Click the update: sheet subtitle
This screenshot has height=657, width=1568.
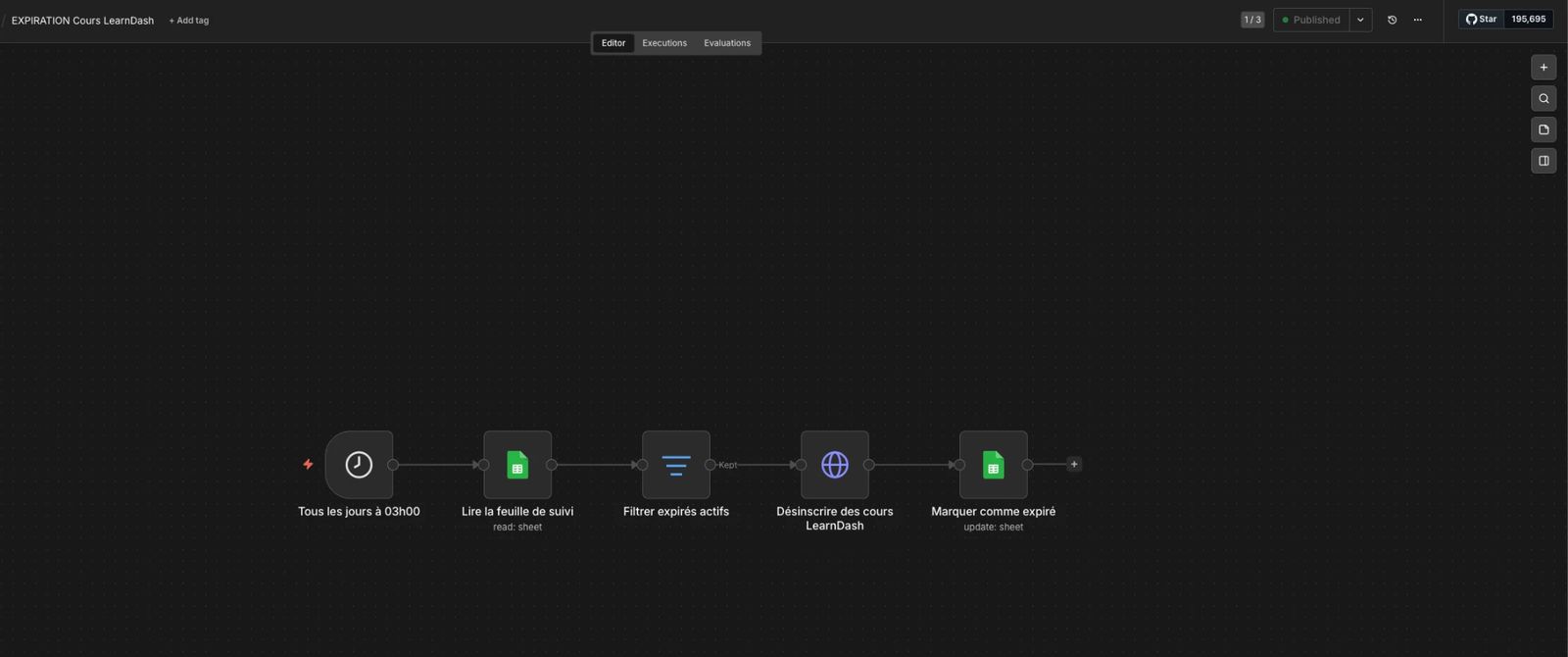pos(994,528)
